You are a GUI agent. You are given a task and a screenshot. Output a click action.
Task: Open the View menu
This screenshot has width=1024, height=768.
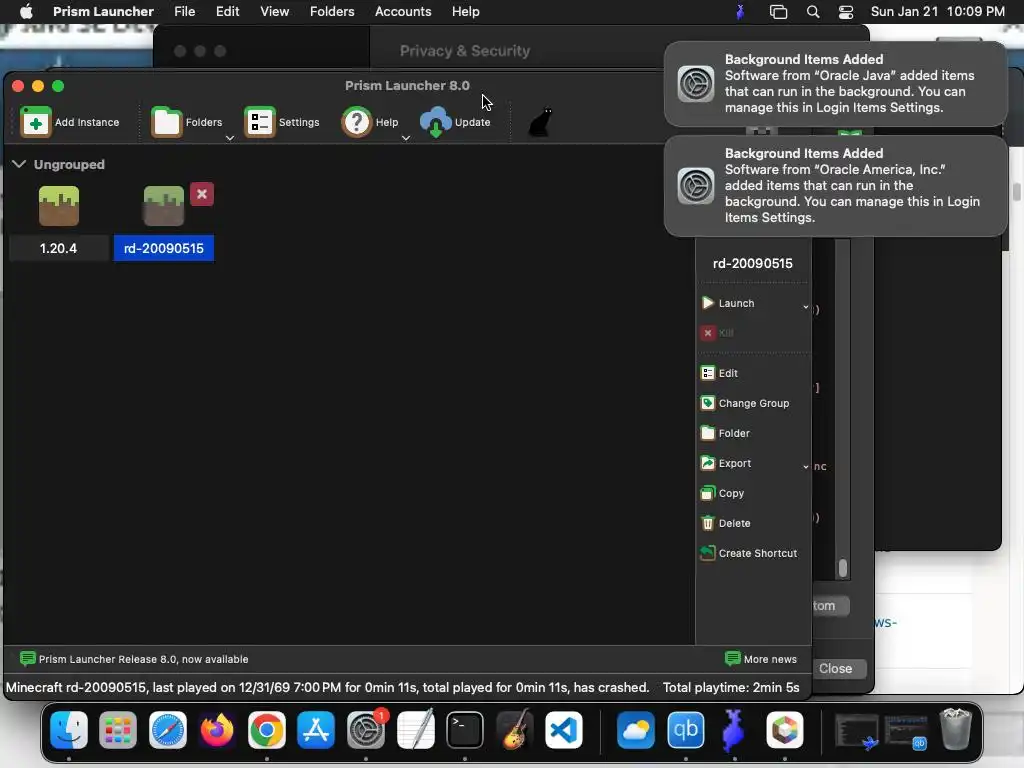tap(274, 11)
